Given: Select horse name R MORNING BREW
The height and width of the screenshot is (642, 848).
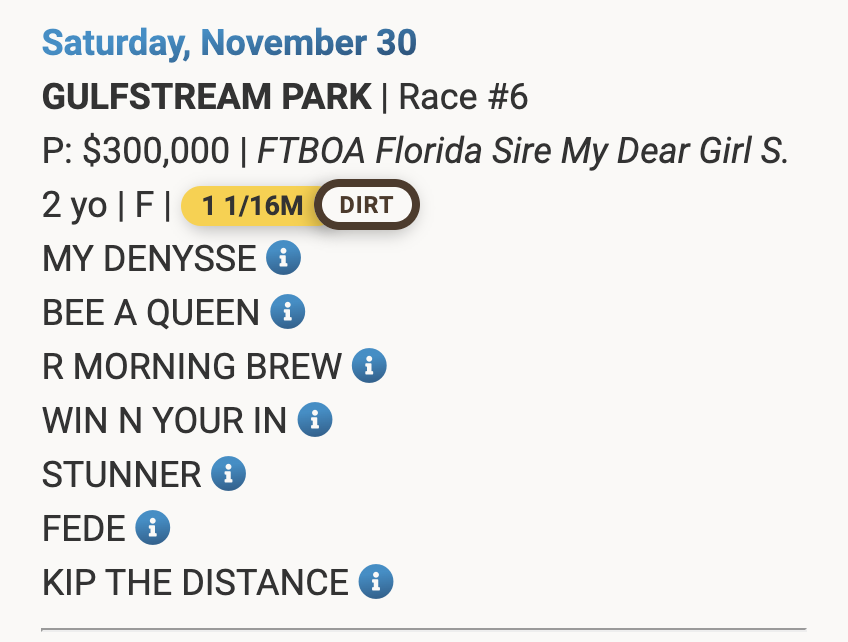Looking at the screenshot, I should [192, 367].
